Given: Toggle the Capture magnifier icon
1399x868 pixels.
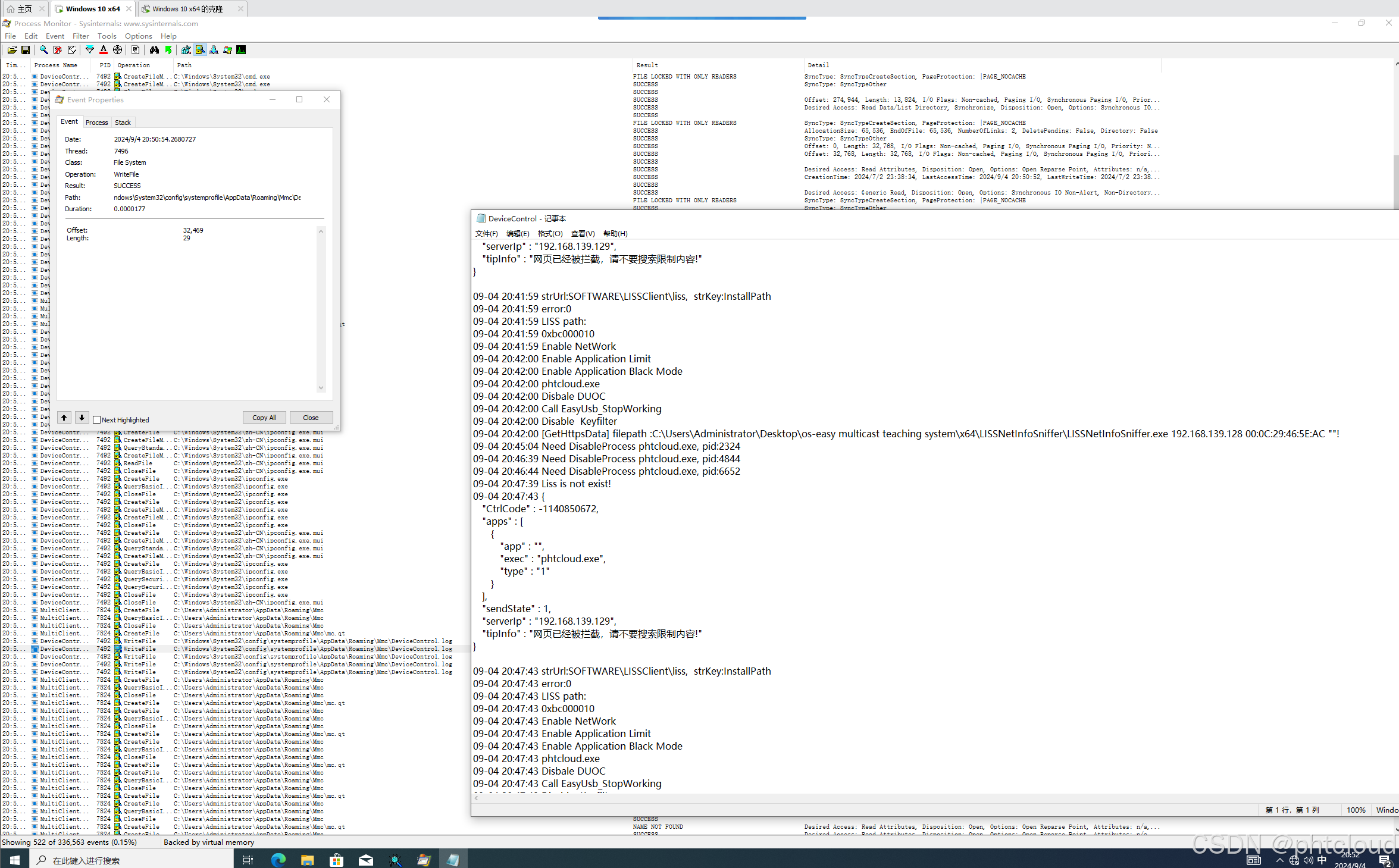Looking at the screenshot, I should coord(44,50).
